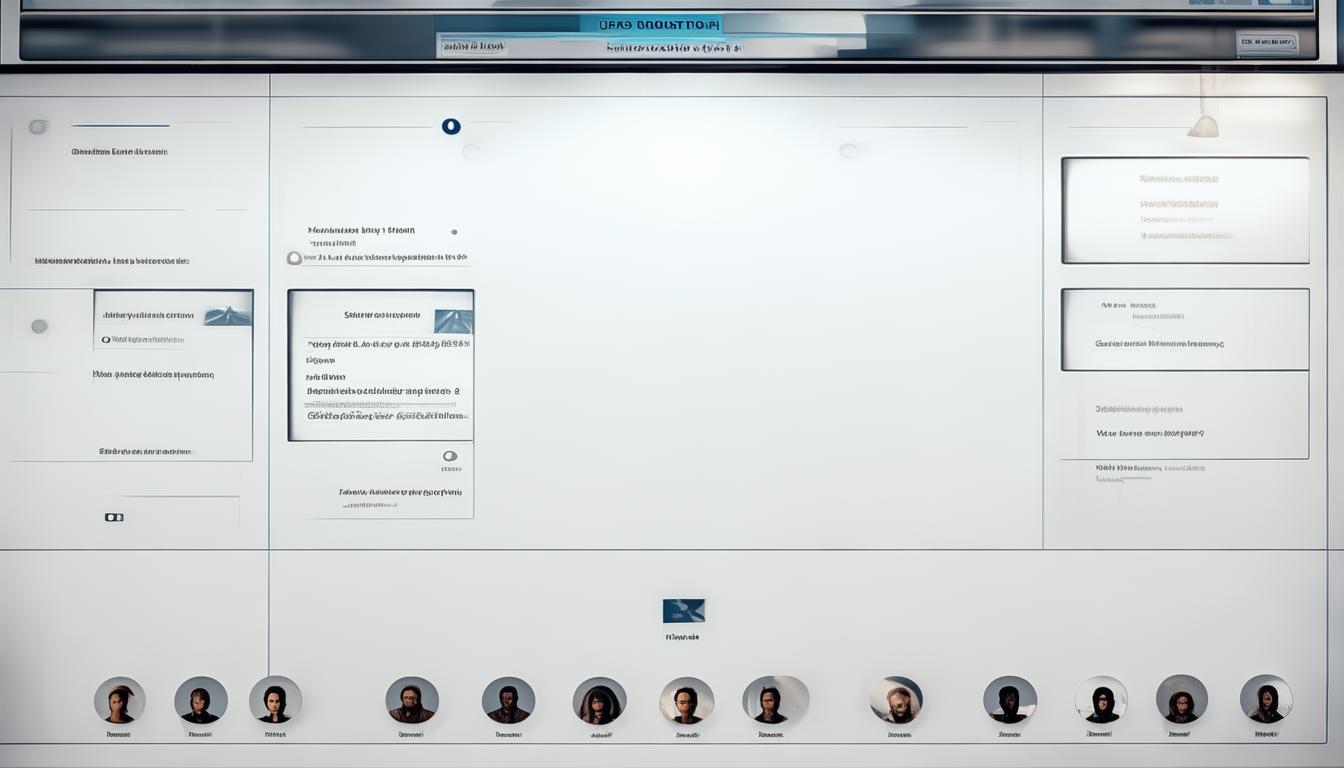This screenshot has height=768, width=1344.
Task: Open the light-haired avatar in bottom row
Action: [x=896, y=700]
